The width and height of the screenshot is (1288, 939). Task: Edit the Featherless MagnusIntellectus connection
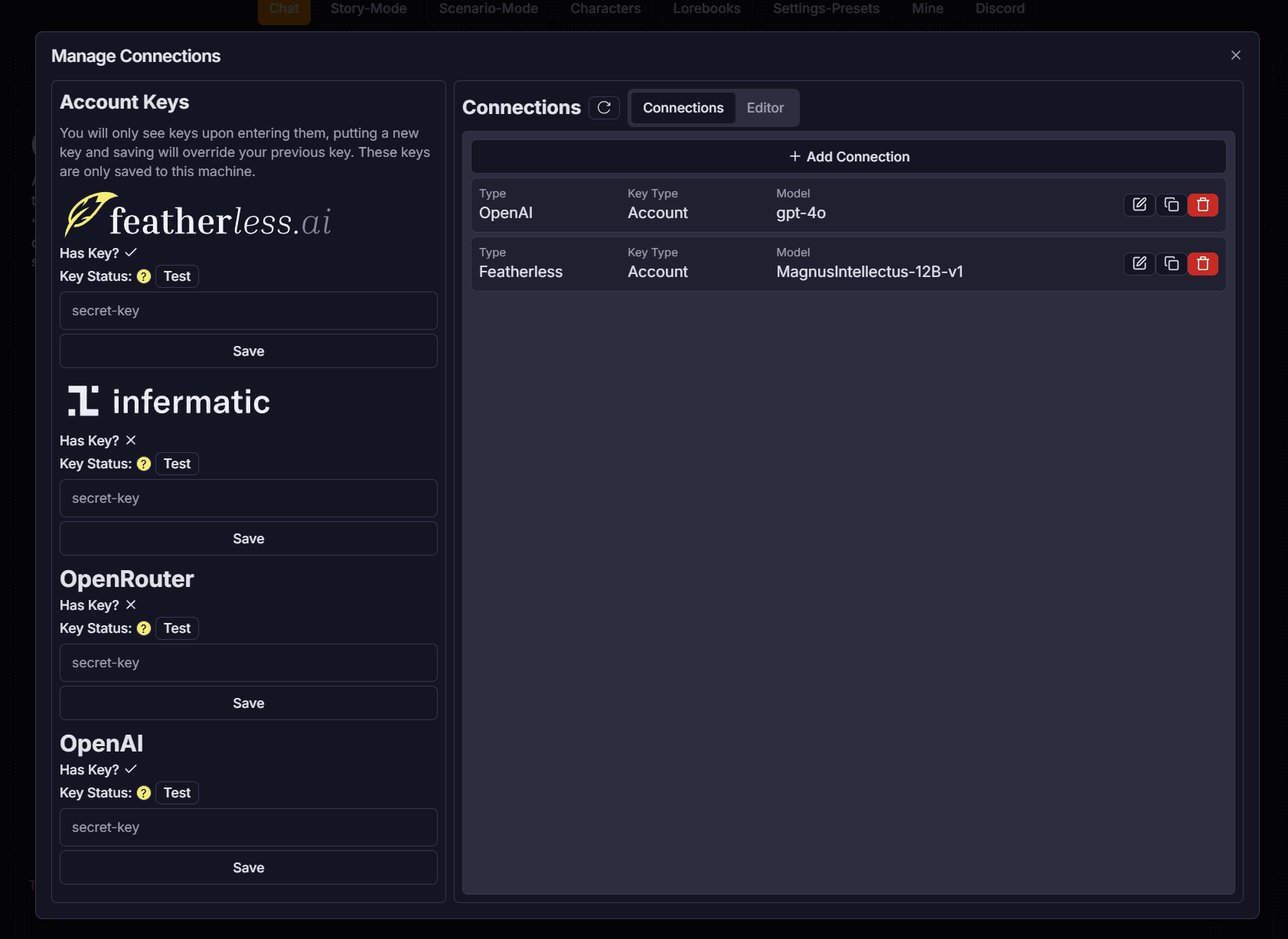pyautogui.click(x=1139, y=263)
